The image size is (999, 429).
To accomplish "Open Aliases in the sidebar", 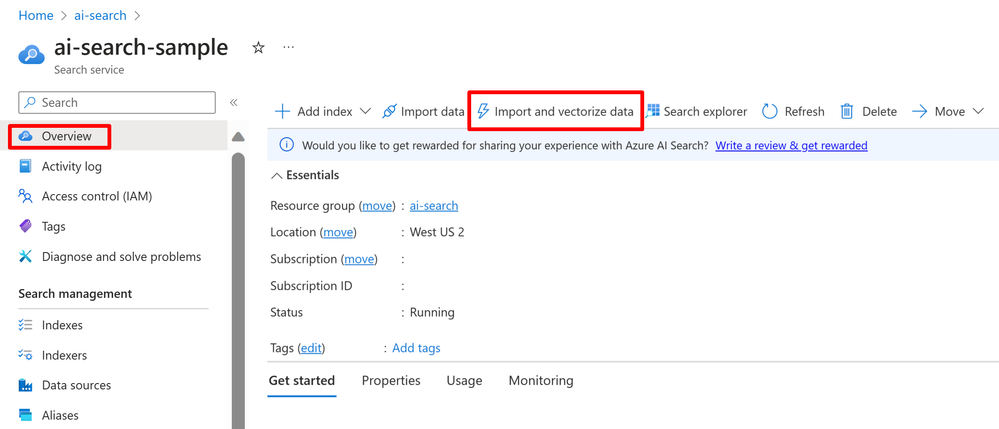I will tap(60, 415).
